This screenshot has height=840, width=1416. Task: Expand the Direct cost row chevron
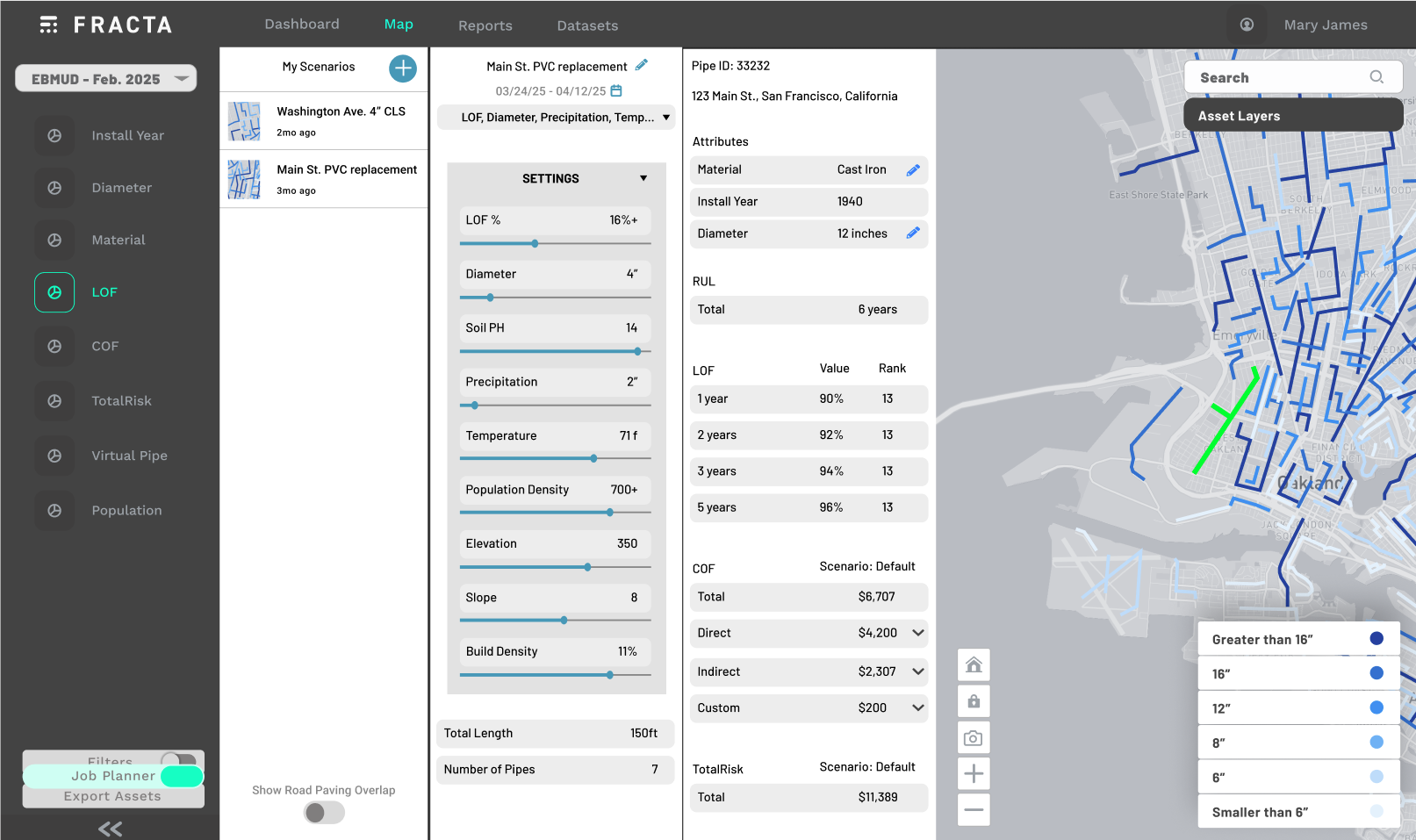pos(918,633)
